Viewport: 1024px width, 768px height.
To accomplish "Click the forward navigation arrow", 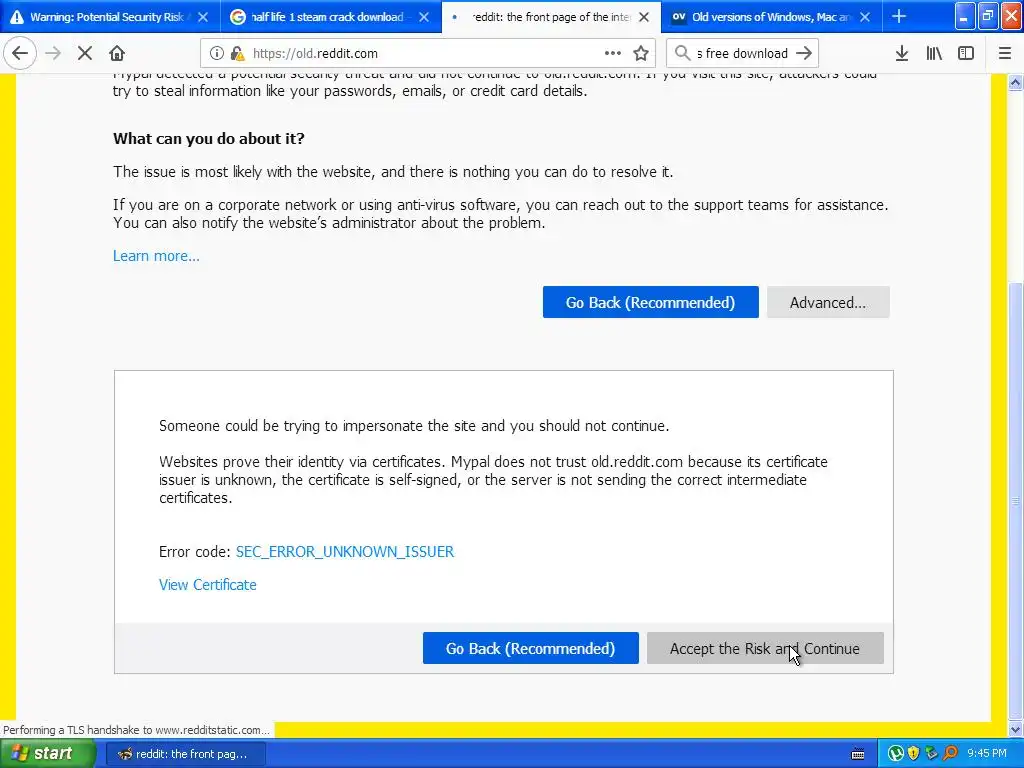I will point(53,53).
